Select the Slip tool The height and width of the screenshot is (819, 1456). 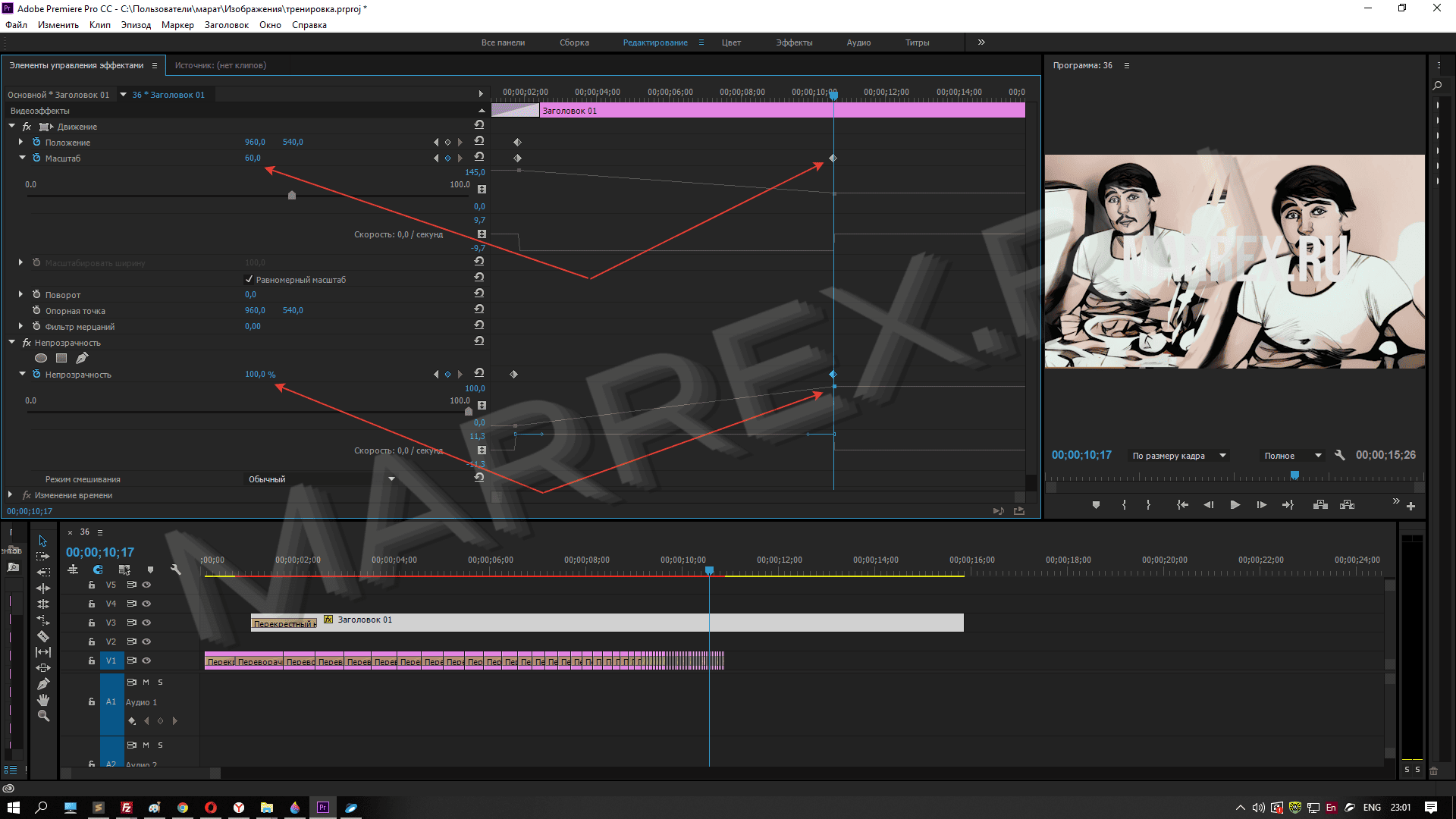click(x=43, y=652)
